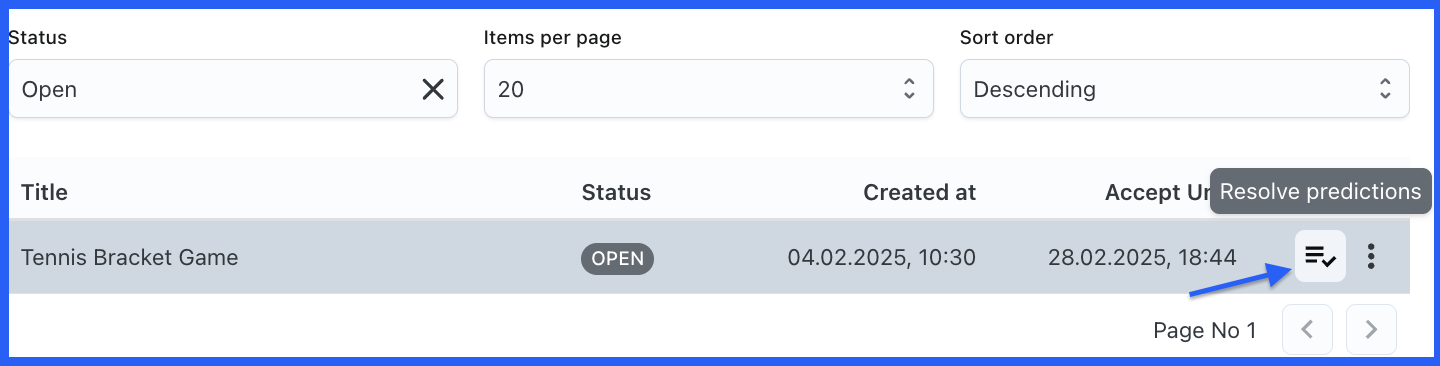The width and height of the screenshot is (1440, 366).
Task: Click the Page No 1 label
Action: (x=1205, y=330)
